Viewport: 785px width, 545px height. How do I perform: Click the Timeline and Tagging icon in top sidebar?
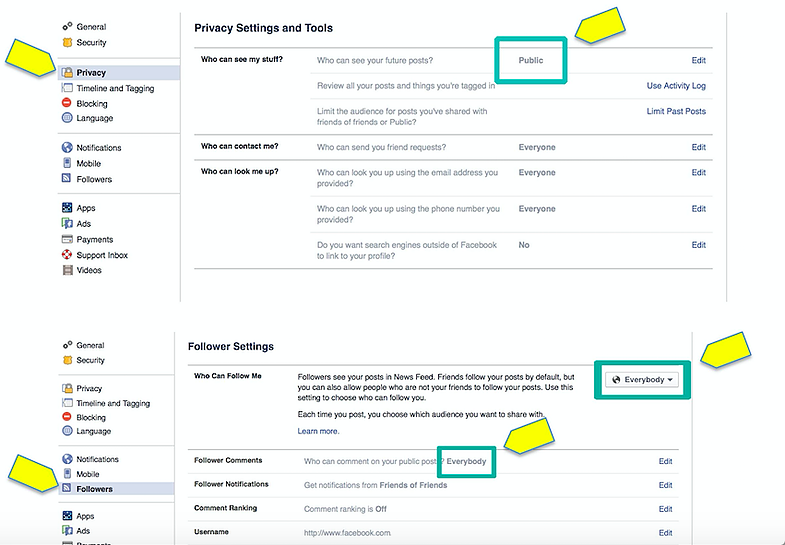67,88
